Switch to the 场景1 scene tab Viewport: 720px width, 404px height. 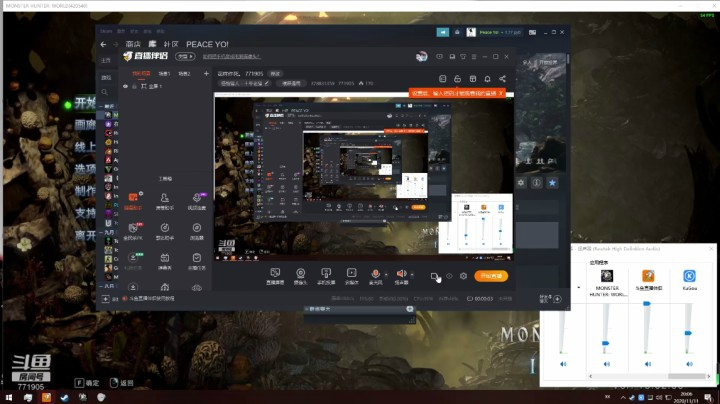(164, 73)
